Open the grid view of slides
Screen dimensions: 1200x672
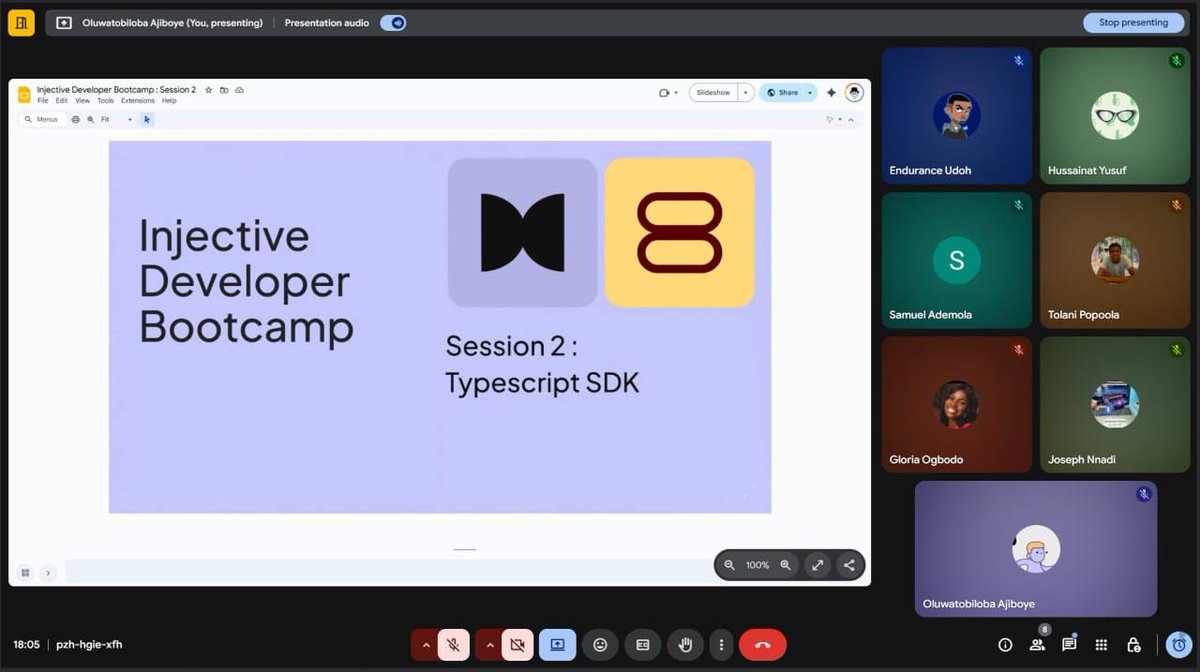click(25, 573)
